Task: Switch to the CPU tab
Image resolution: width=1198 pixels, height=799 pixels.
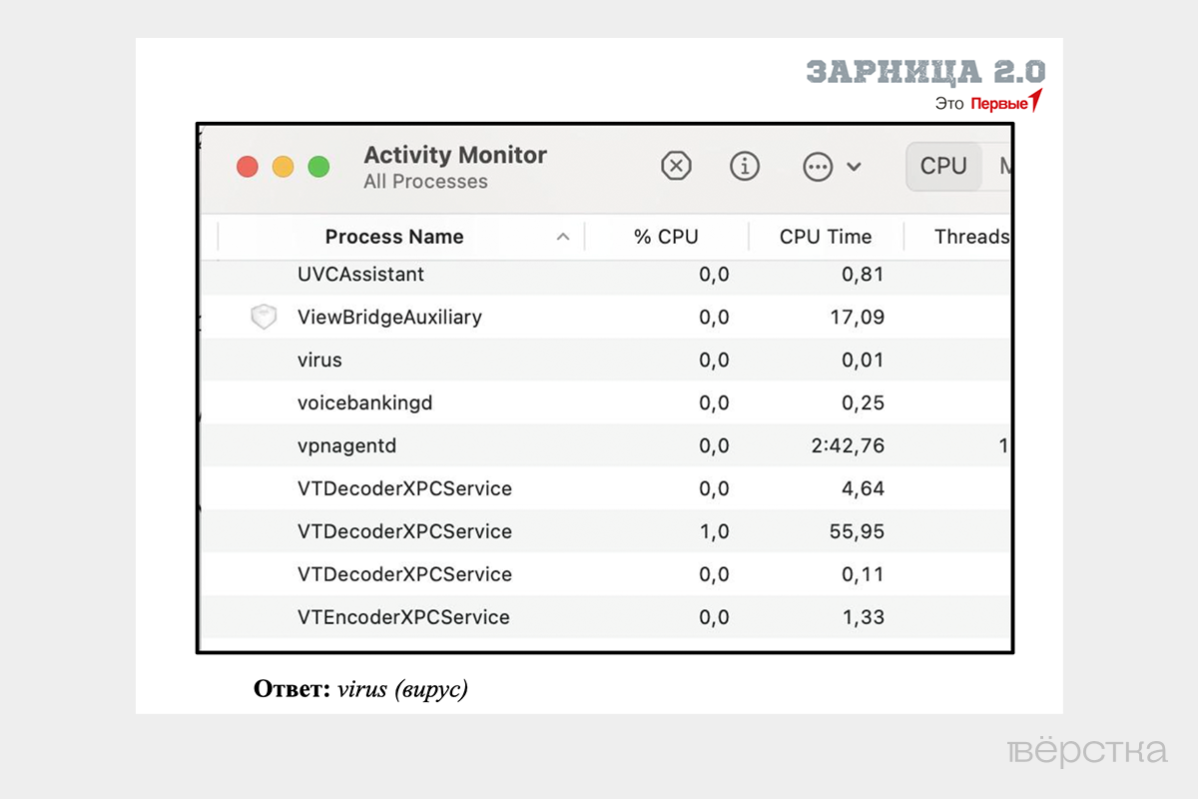Action: coord(943,166)
